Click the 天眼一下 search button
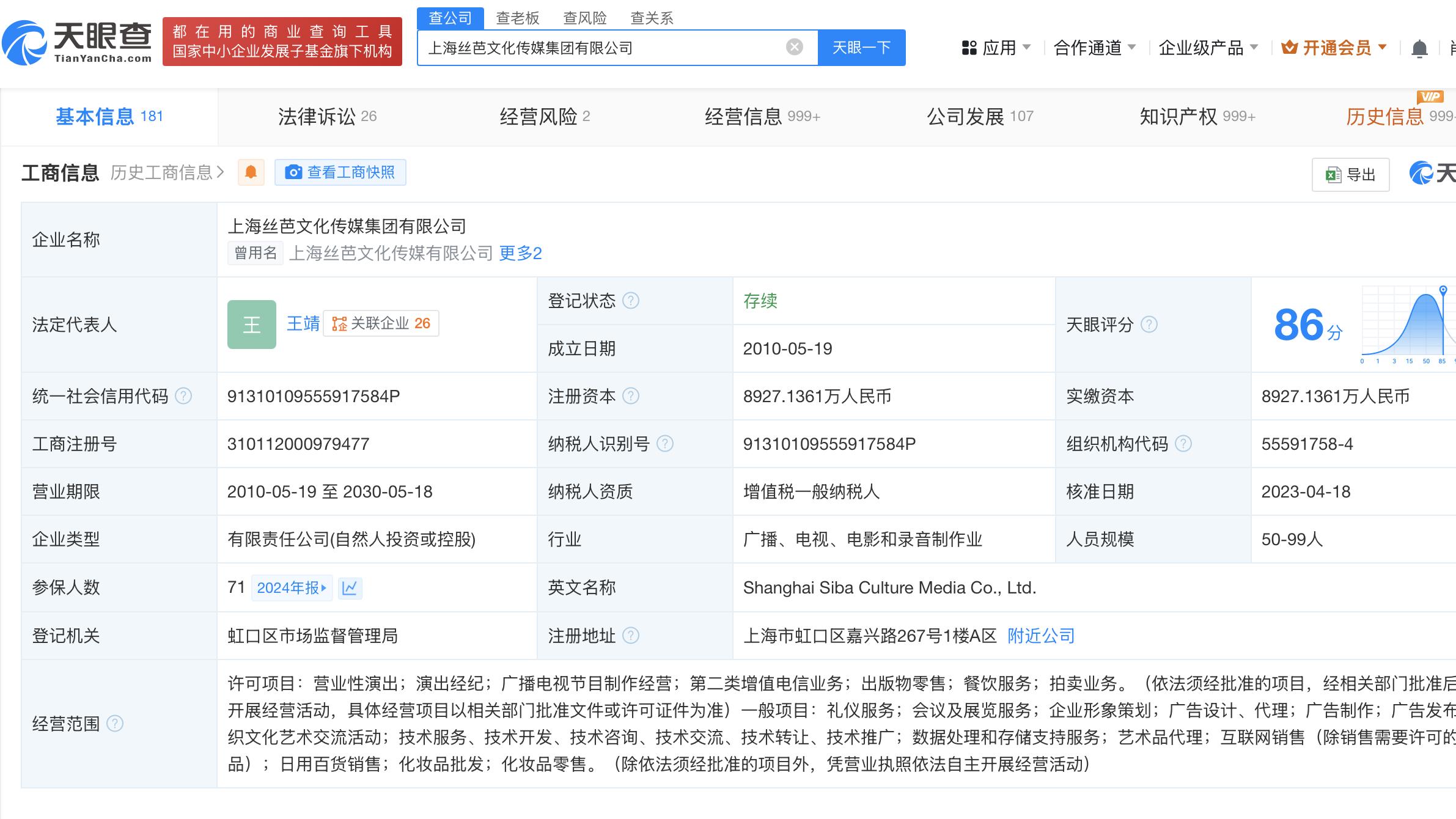Screen dimensions: 1456x819 coord(861,48)
